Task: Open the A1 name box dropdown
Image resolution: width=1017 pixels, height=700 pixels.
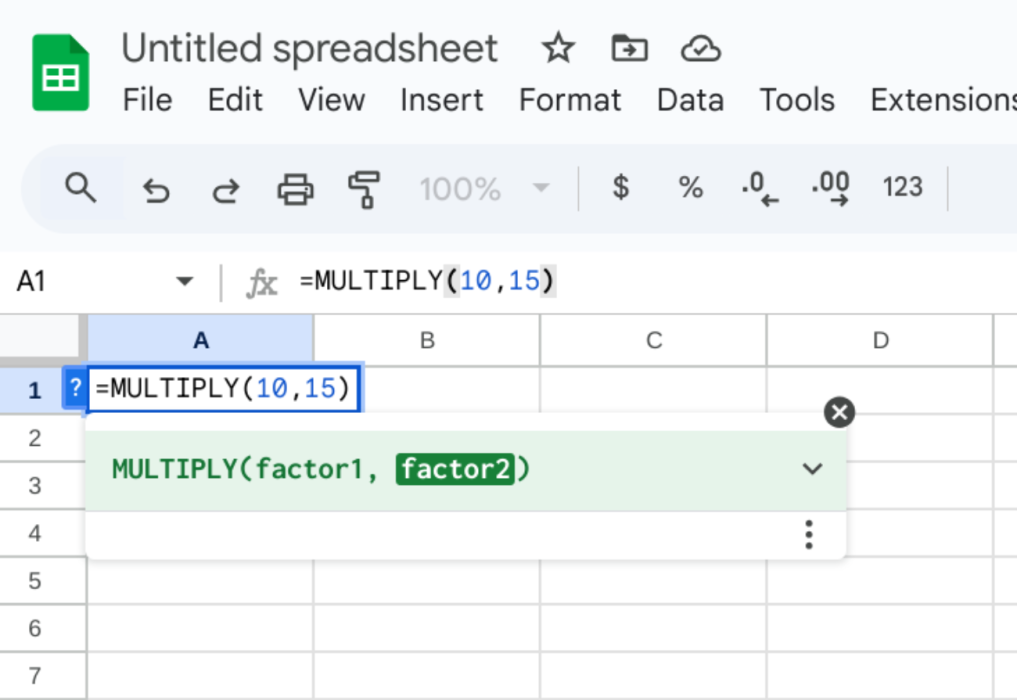Action: pos(184,283)
